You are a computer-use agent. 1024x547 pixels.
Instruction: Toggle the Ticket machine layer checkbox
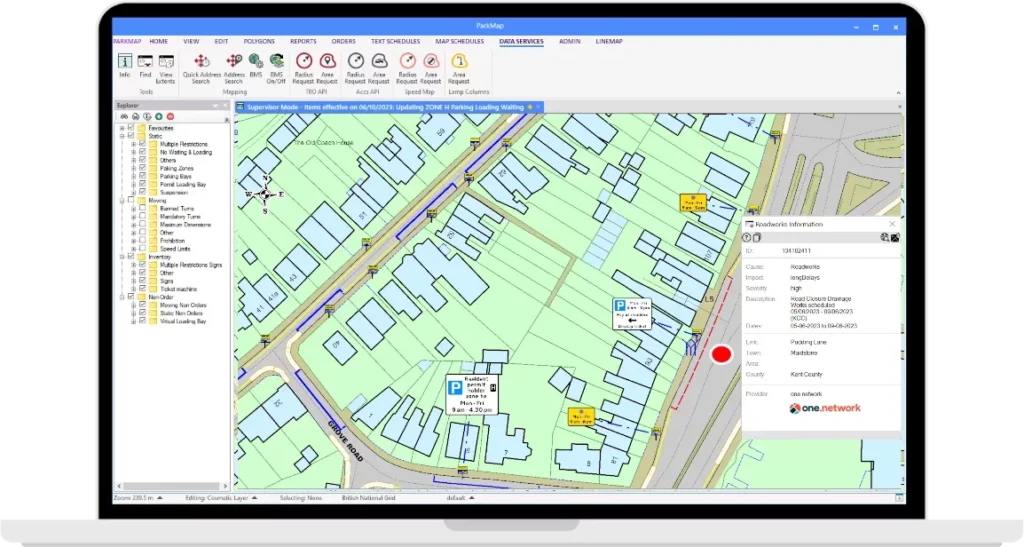click(x=142, y=288)
